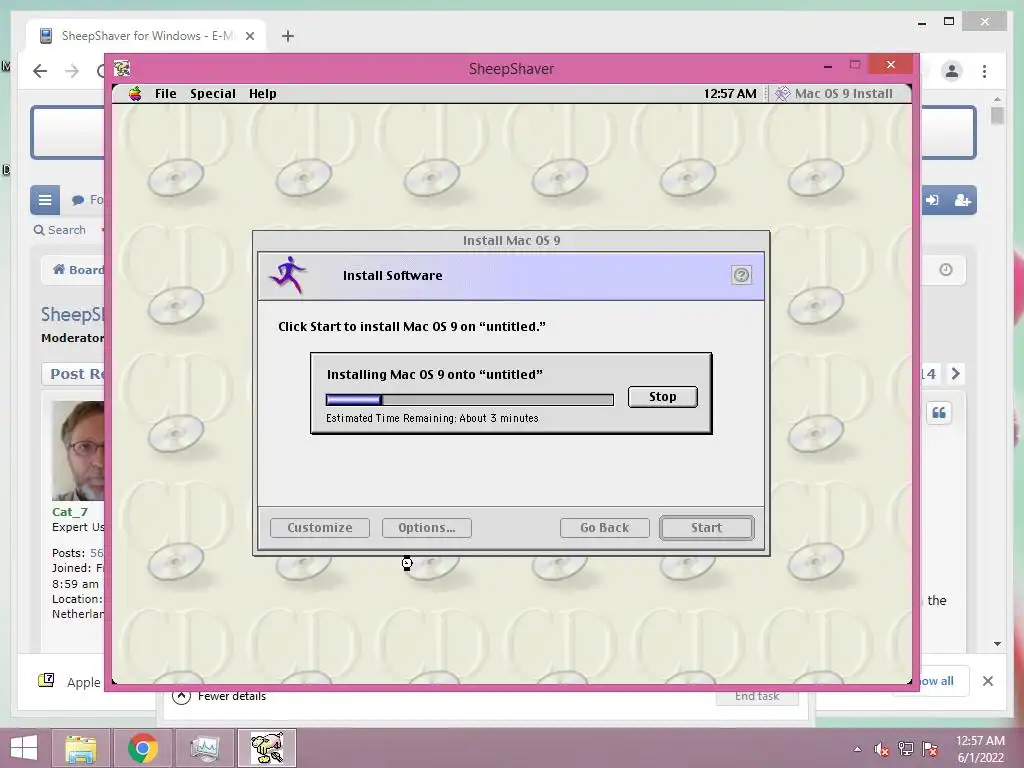
Task: Open the Help menu
Action: click(x=263, y=93)
